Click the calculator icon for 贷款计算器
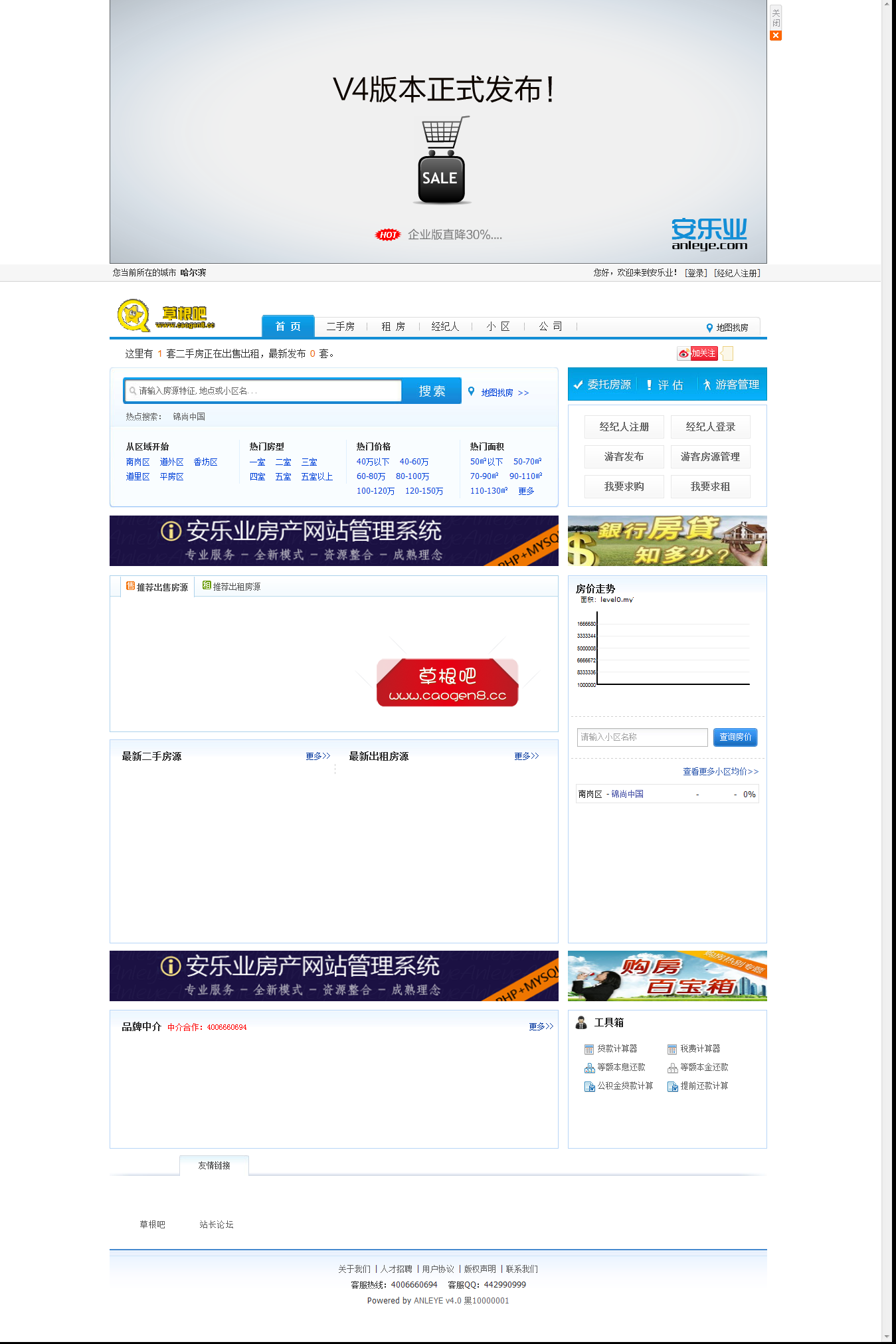The width and height of the screenshot is (896, 1344). [x=588, y=1049]
